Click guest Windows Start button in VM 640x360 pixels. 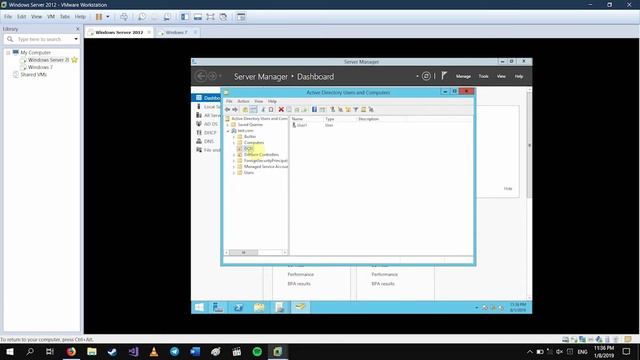click(199, 307)
